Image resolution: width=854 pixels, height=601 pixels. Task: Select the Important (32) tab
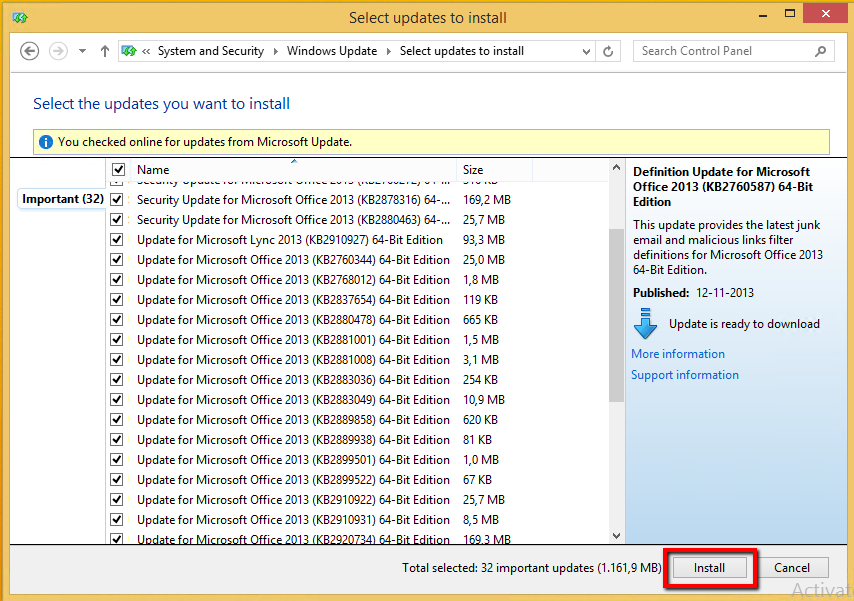point(62,199)
